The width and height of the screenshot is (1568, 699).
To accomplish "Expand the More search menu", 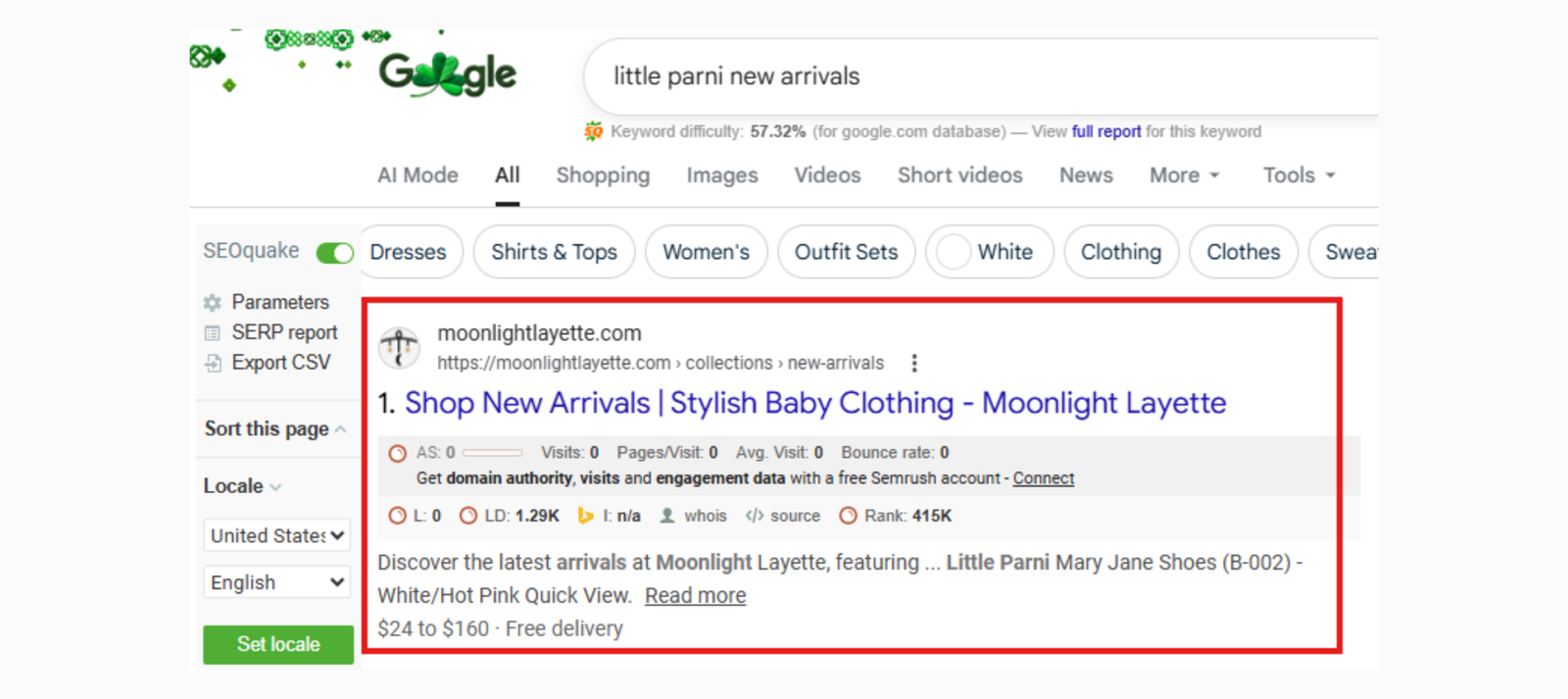I will click(1184, 175).
